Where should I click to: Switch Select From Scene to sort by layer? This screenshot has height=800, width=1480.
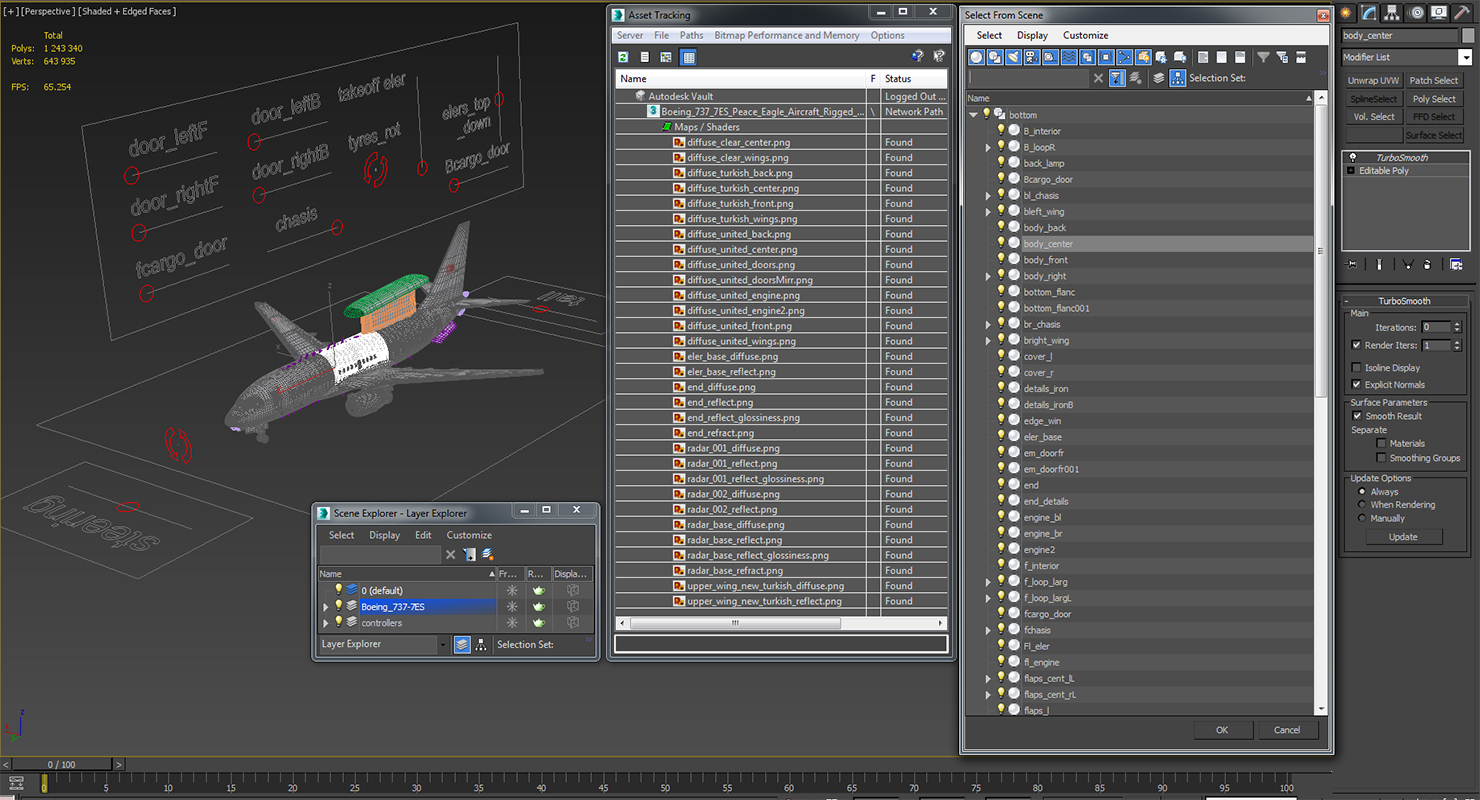pyautogui.click(x=1159, y=78)
